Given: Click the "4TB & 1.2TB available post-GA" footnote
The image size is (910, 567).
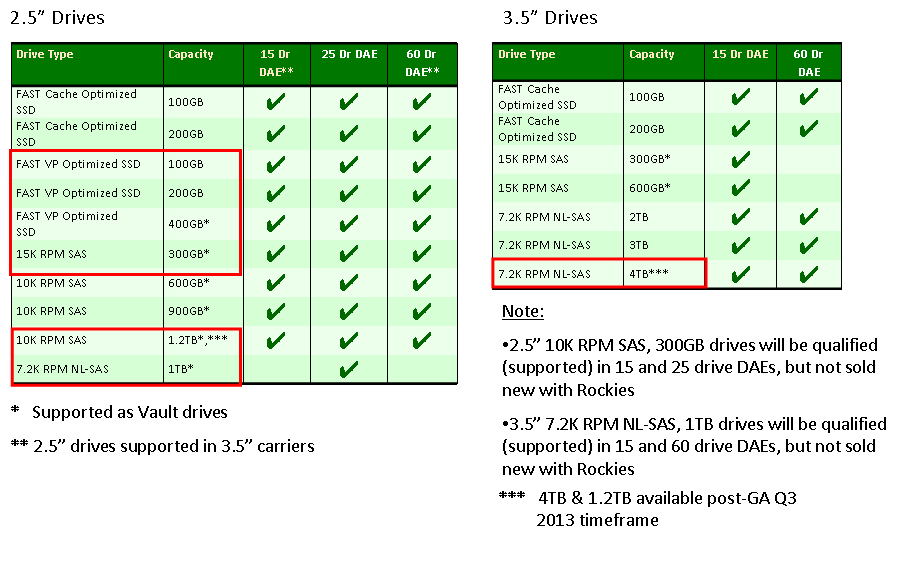Looking at the screenshot, I should point(666,509).
